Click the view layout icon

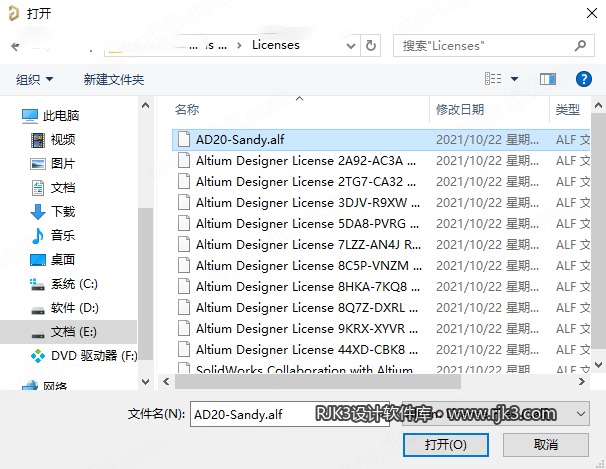tap(493, 79)
